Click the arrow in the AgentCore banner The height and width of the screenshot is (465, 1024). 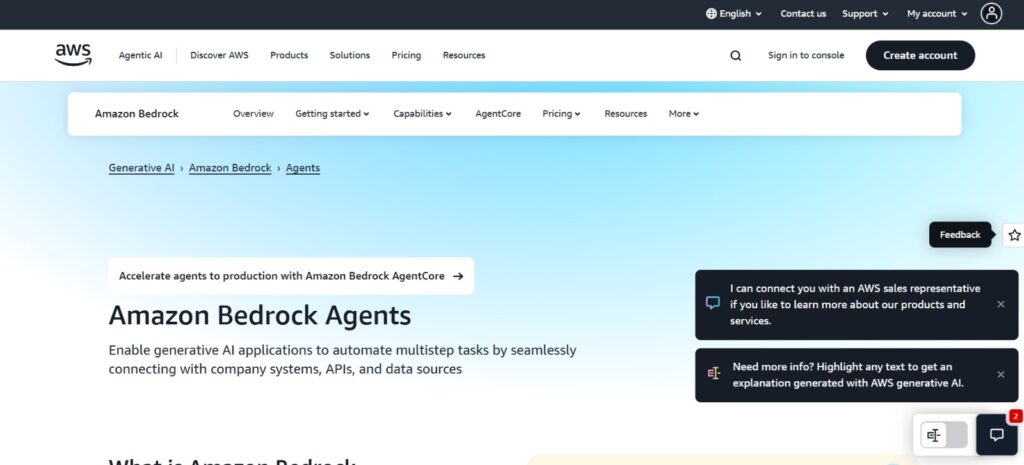458,276
